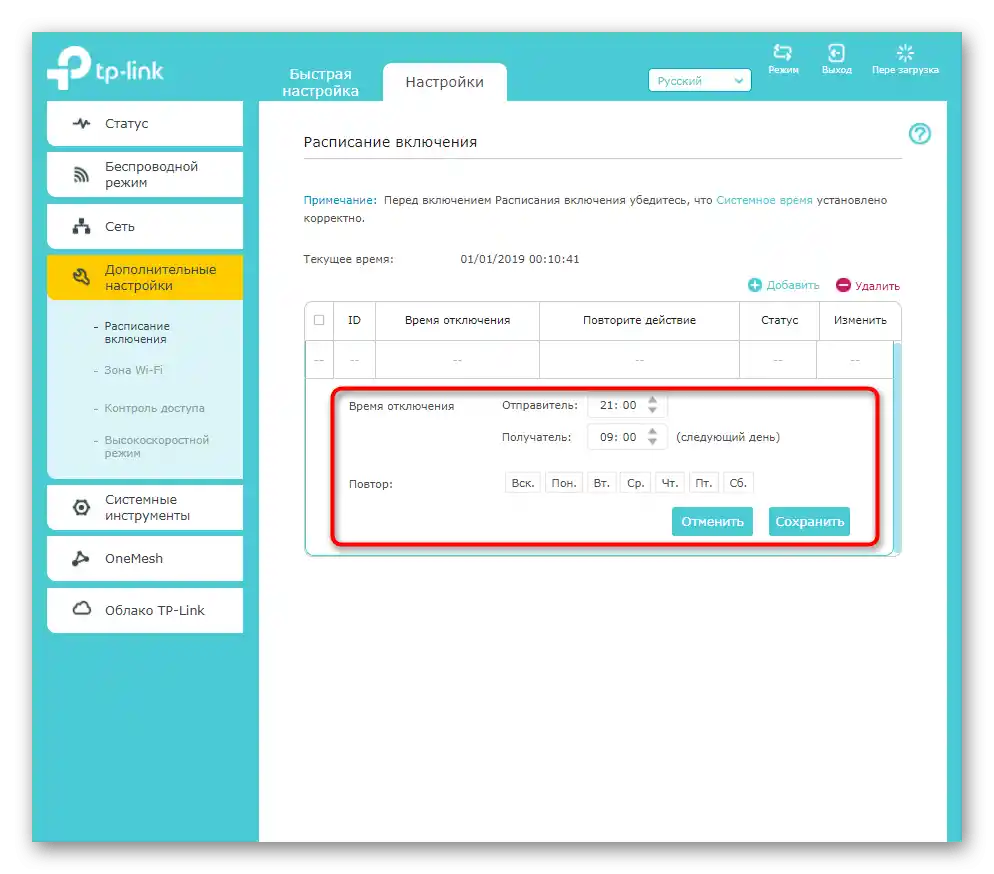
Task: Click the Удалить link text
Action: click(877, 286)
